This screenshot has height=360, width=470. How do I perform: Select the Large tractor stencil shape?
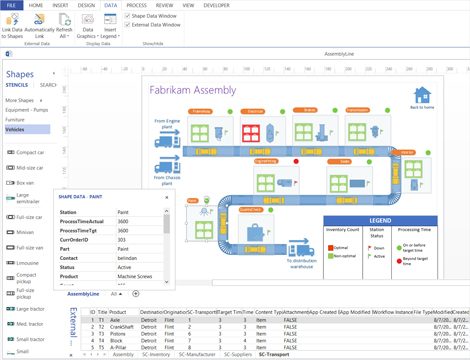(x=25, y=309)
